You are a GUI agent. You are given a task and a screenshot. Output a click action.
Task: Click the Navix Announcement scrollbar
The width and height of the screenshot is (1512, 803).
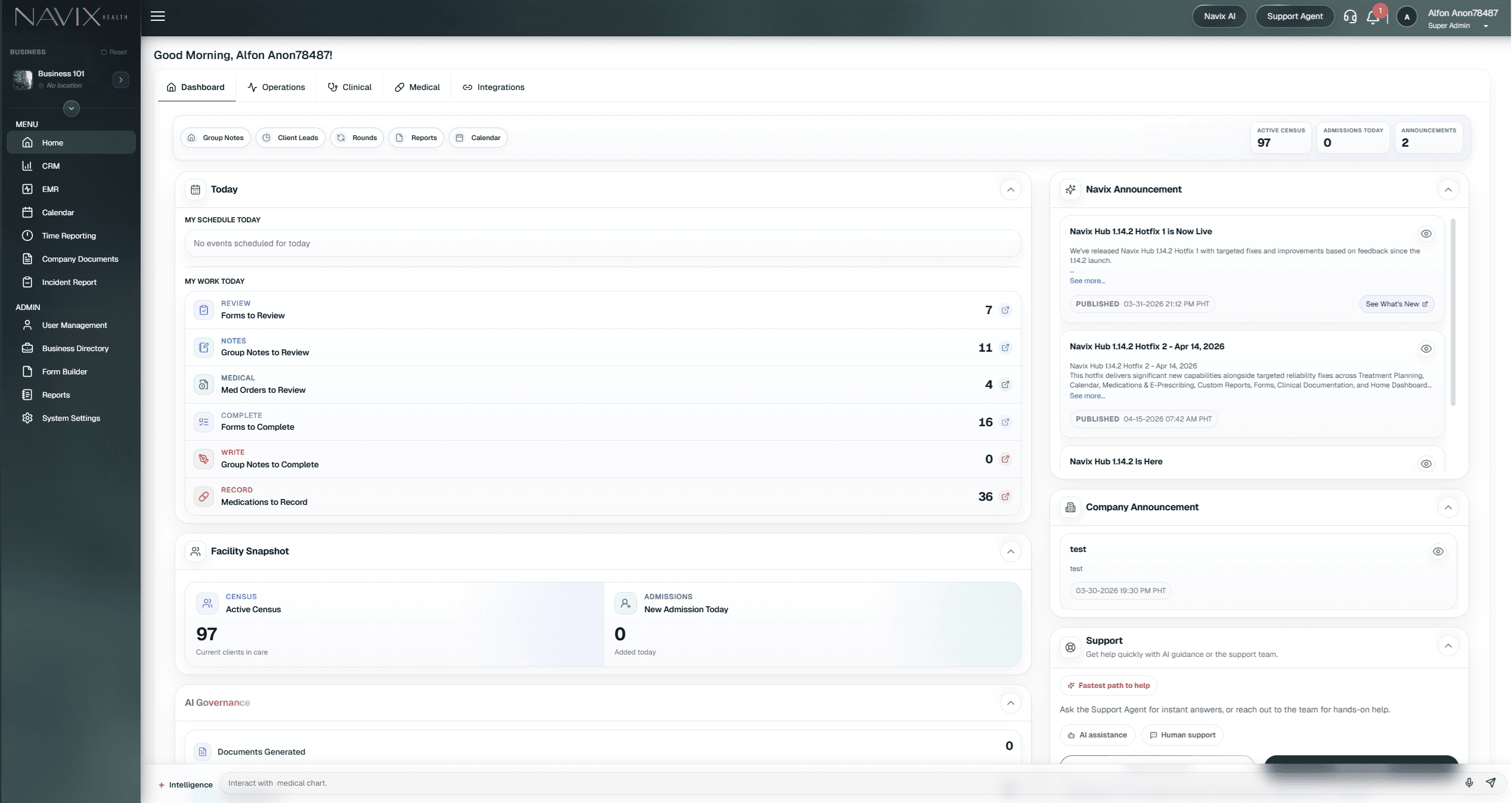(1453, 313)
